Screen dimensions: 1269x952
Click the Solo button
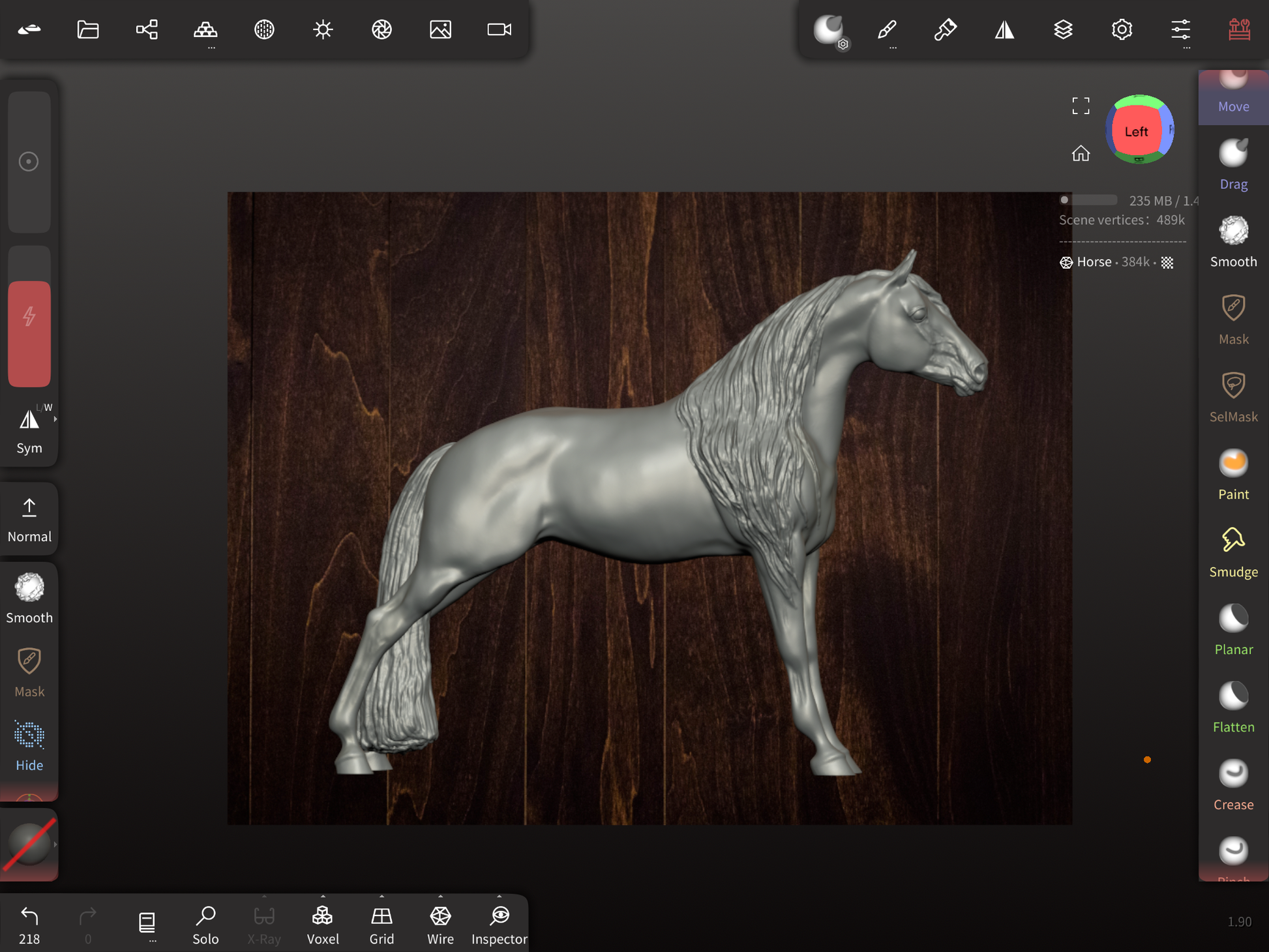point(205,924)
